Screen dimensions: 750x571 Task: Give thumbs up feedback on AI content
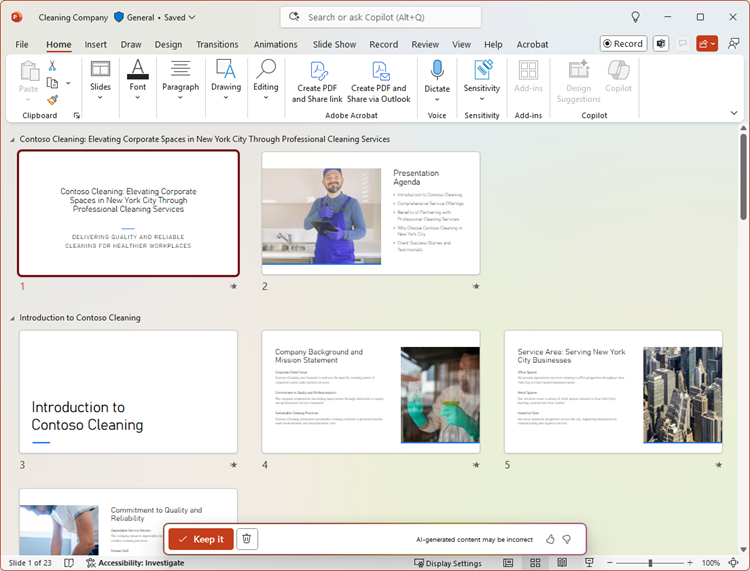(x=551, y=539)
